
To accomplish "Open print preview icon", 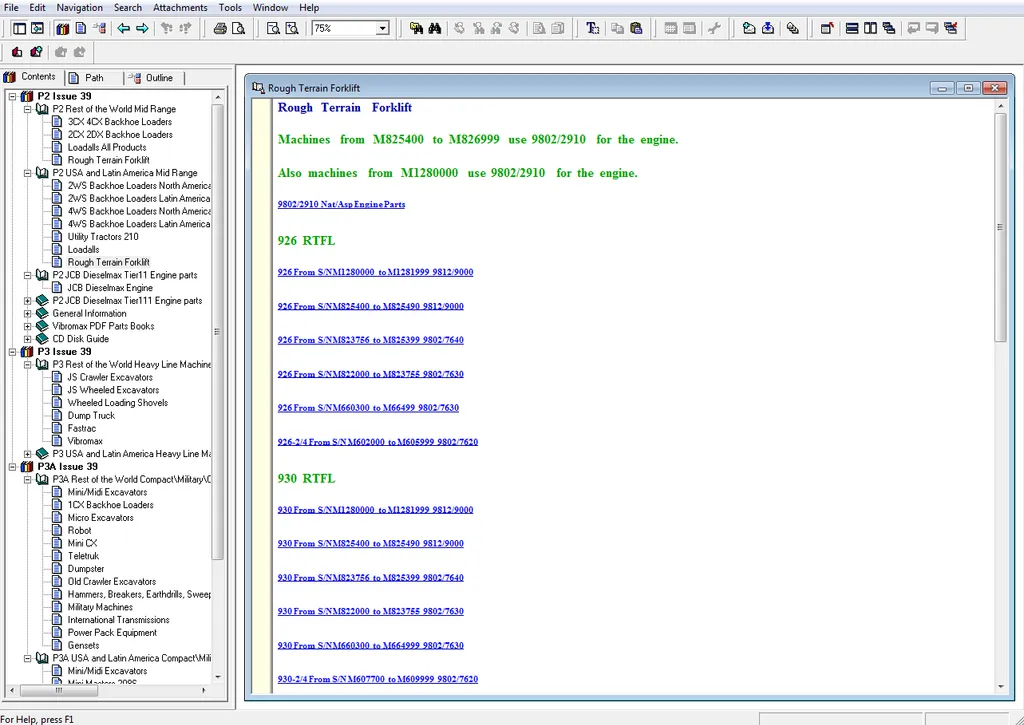I will (x=238, y=28).
